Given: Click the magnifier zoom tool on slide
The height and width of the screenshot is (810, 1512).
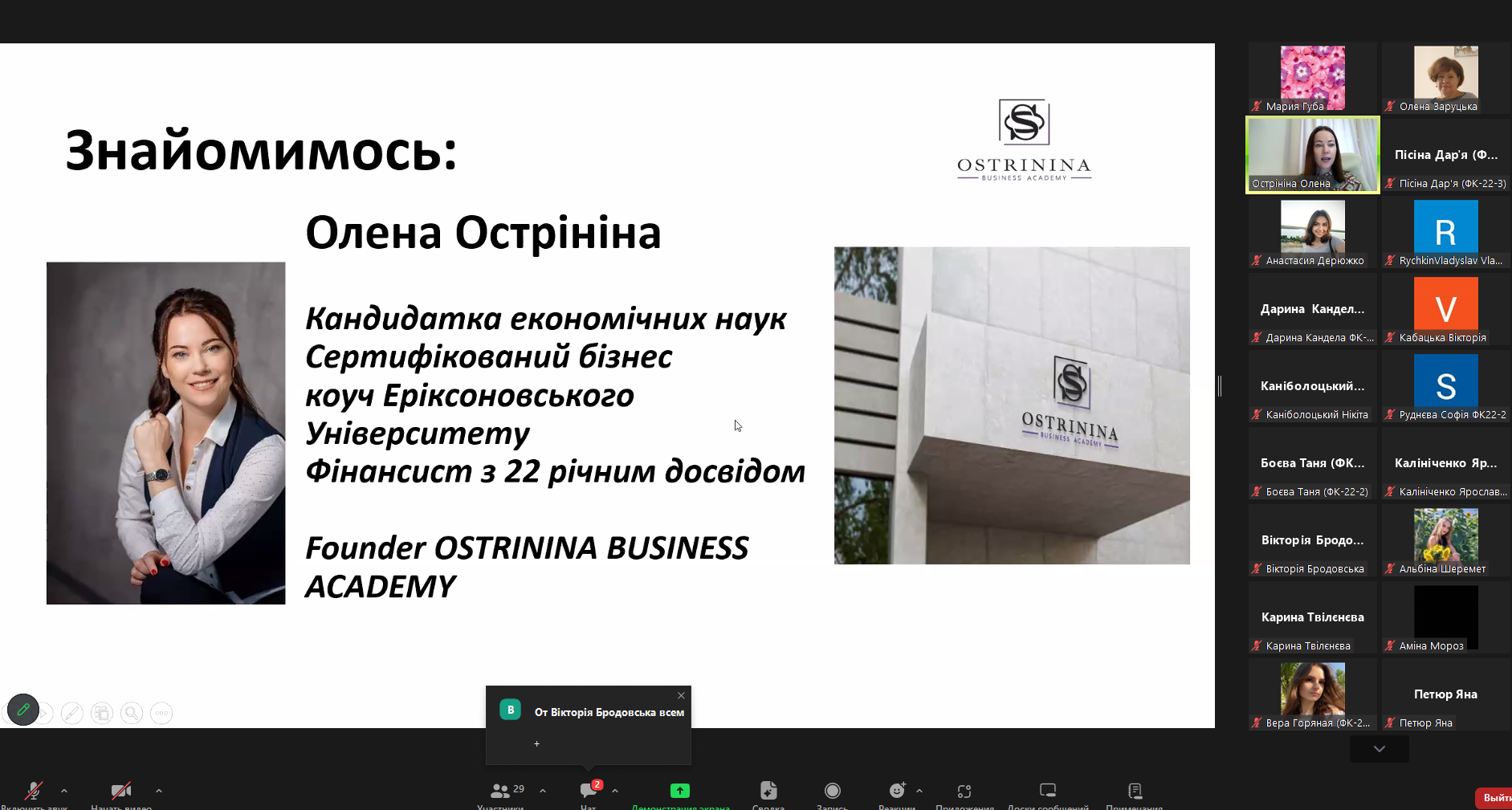Looking at the screenshot, I should click(x=132, y=713).
